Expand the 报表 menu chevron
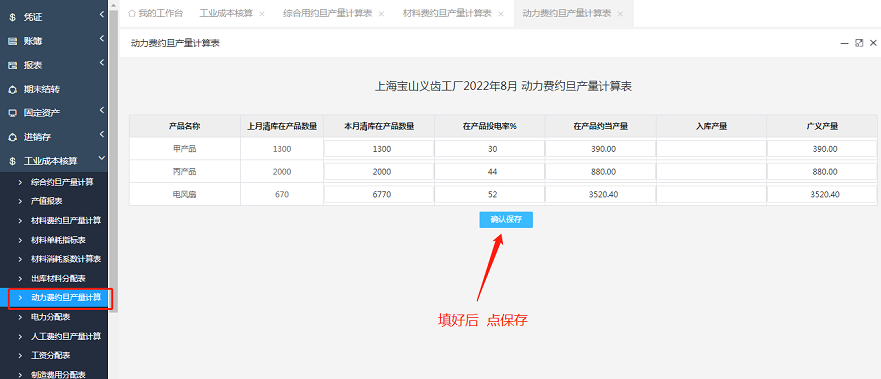Image resolution: width=881 pixels, height=379 pixels. coord(101,62)
